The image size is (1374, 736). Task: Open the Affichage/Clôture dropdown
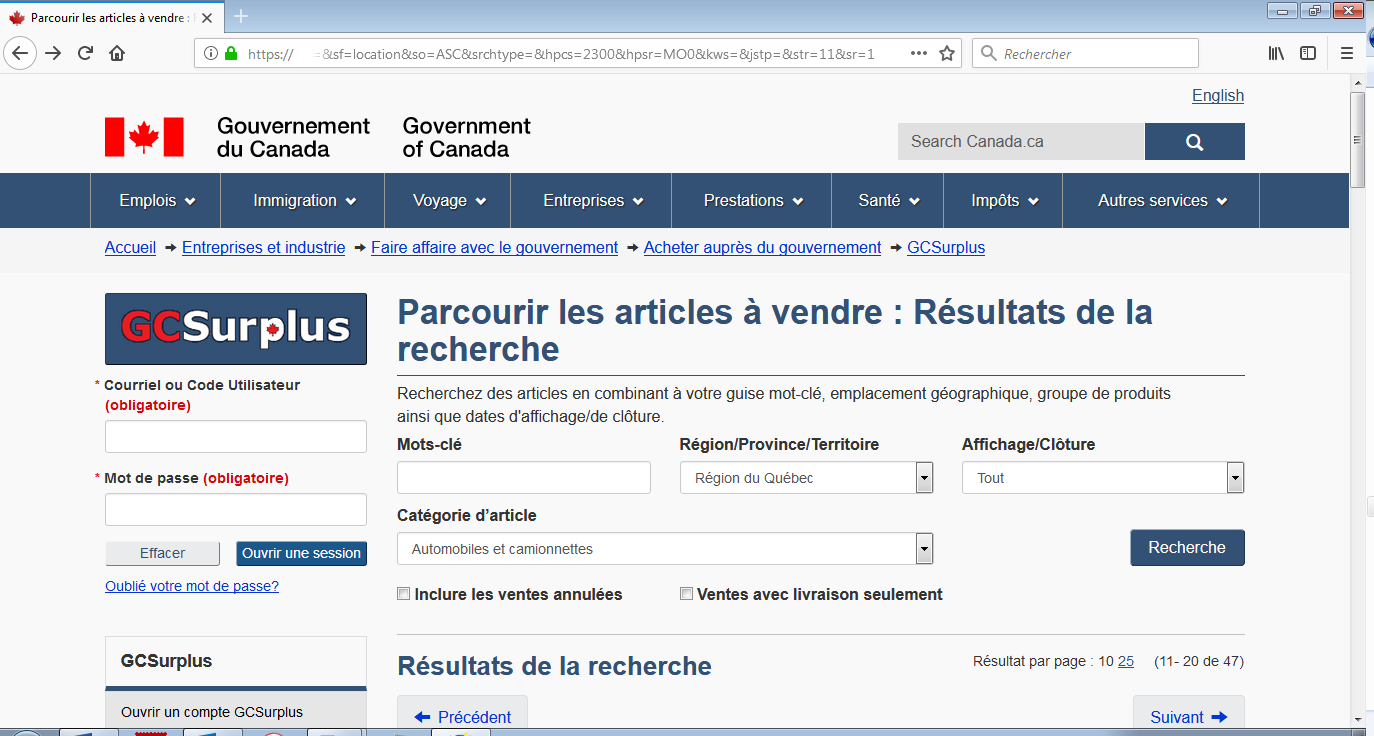(x=1235, y=478)
